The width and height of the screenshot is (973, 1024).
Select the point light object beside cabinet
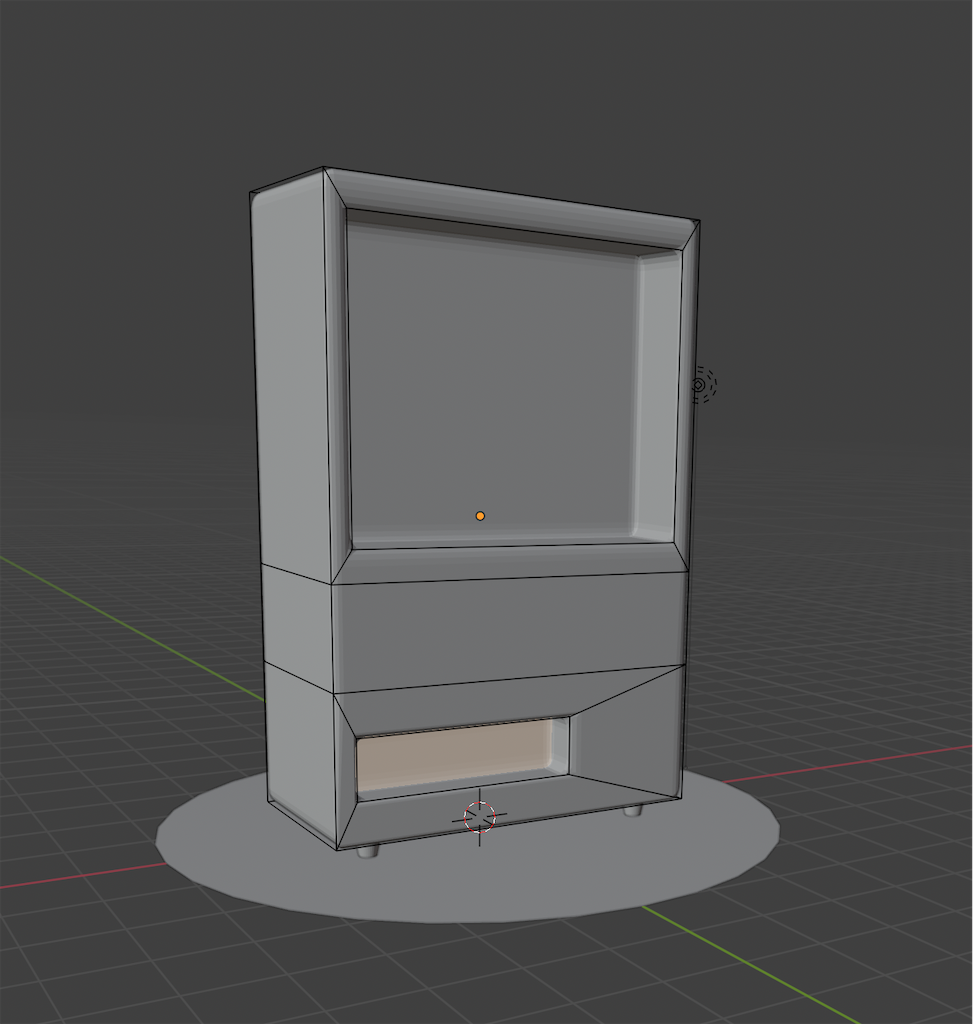701,385
